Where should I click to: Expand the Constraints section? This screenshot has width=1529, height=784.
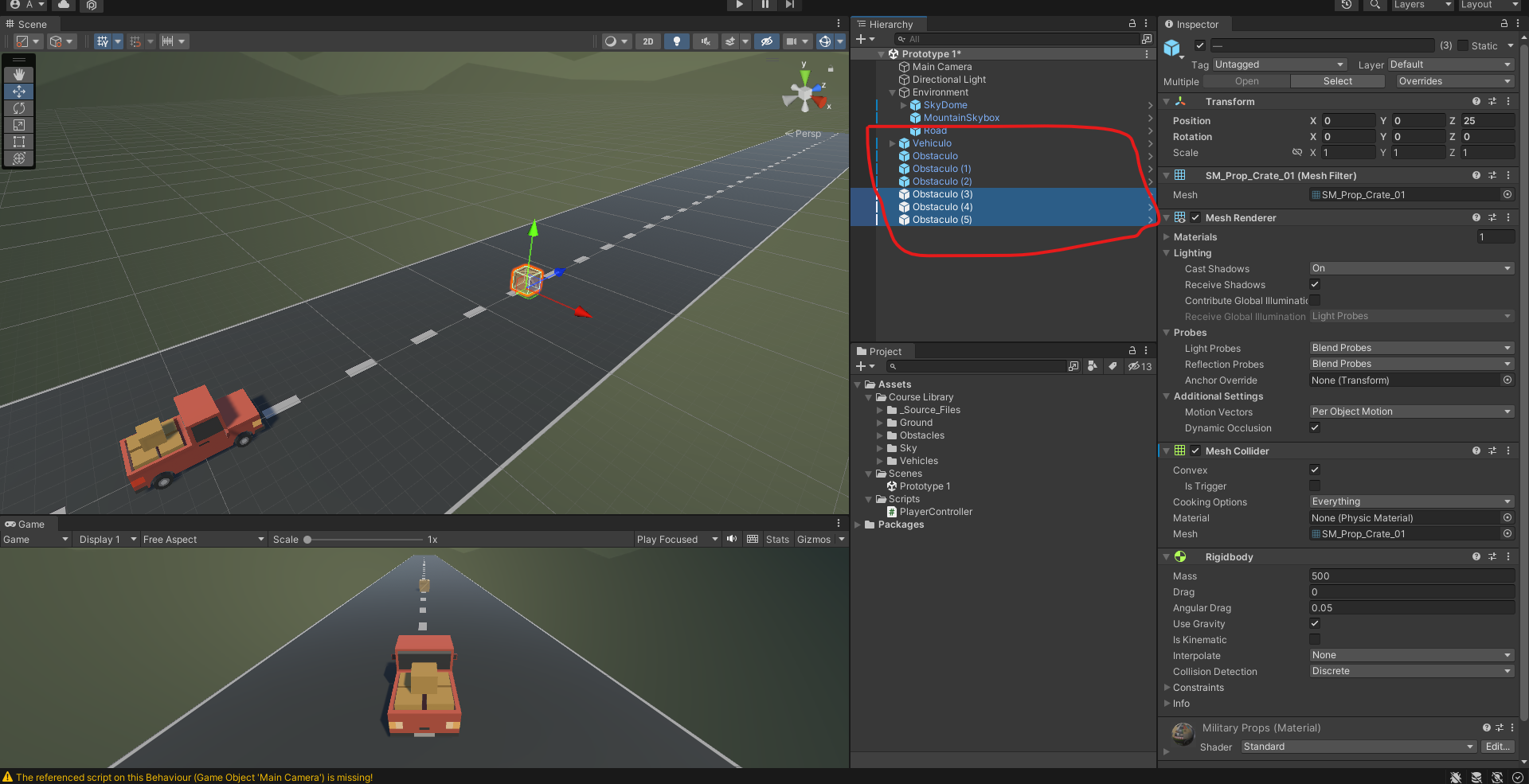pyautogui.click(x=1167, y=688)
